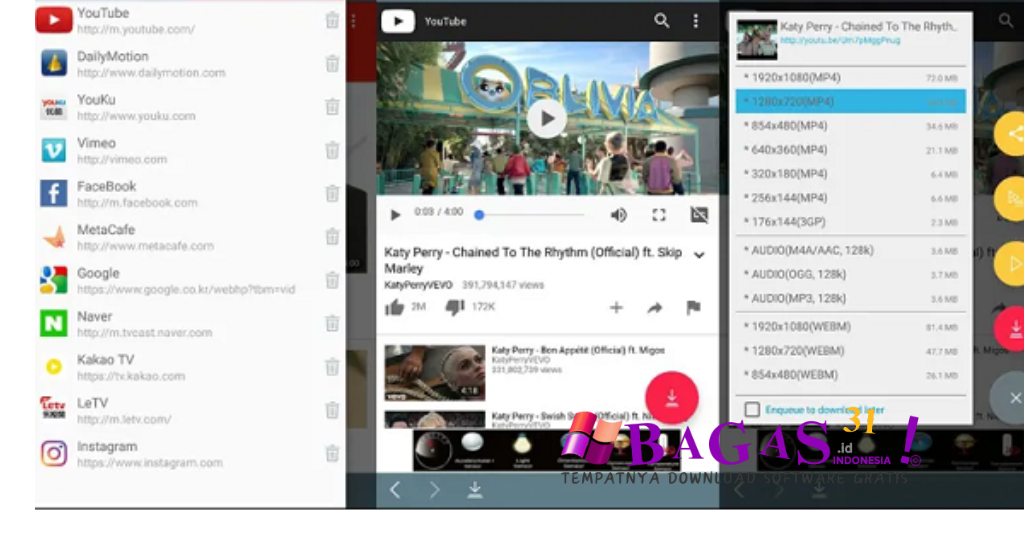Tap the red floating download button
Screen dimensions: 1024x538
(x=671, y=398)
